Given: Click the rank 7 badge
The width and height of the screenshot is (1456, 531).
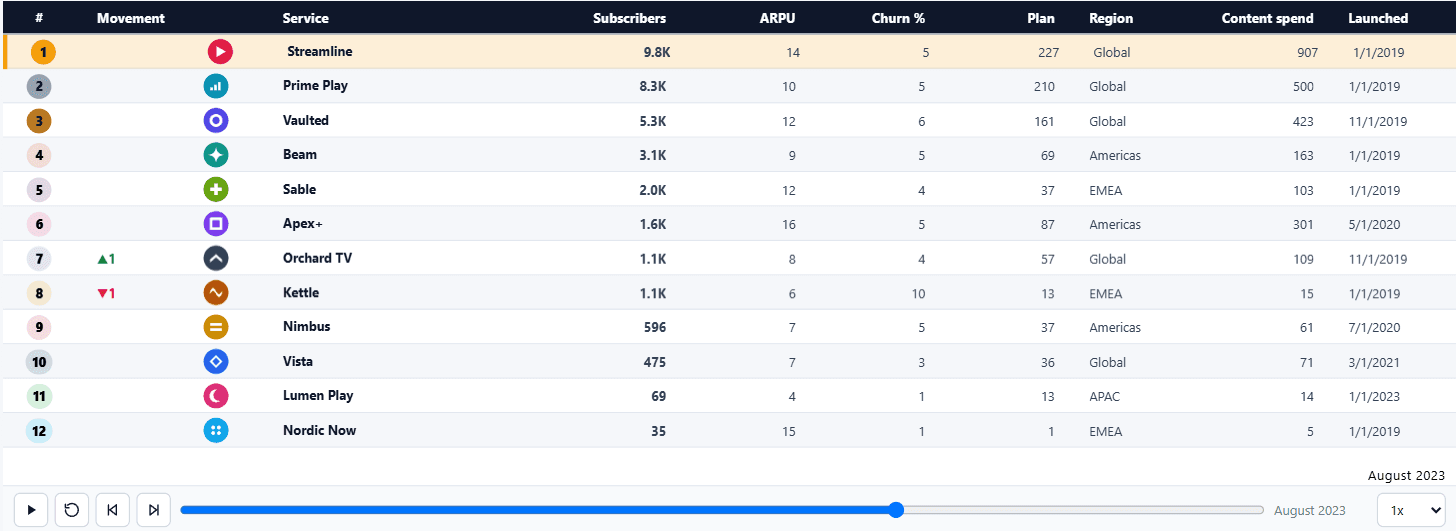Looking at the screenshot, I should point(39,259).
